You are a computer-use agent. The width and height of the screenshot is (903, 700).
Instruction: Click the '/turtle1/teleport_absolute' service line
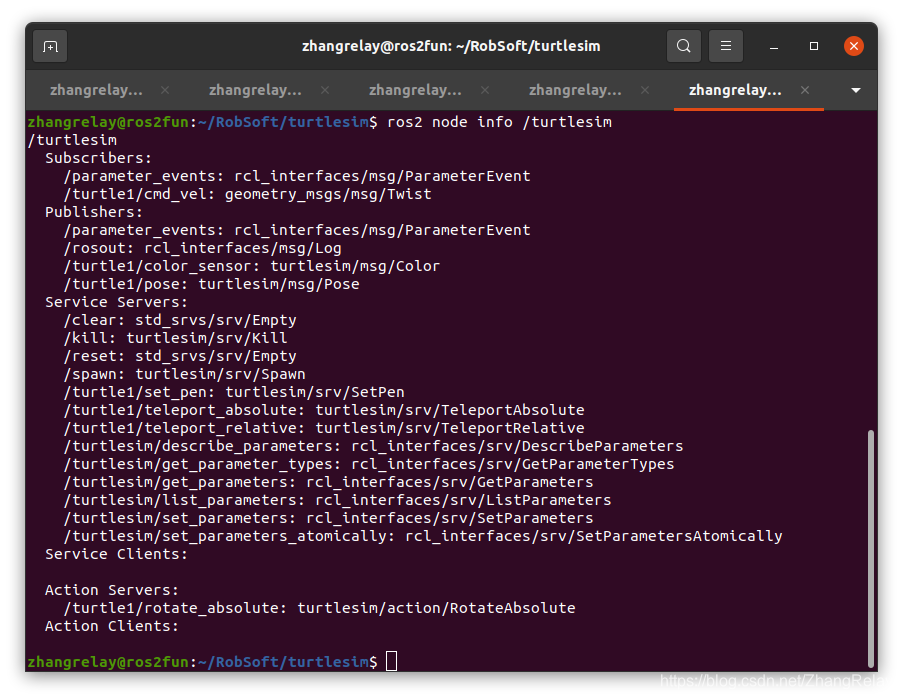324,410
